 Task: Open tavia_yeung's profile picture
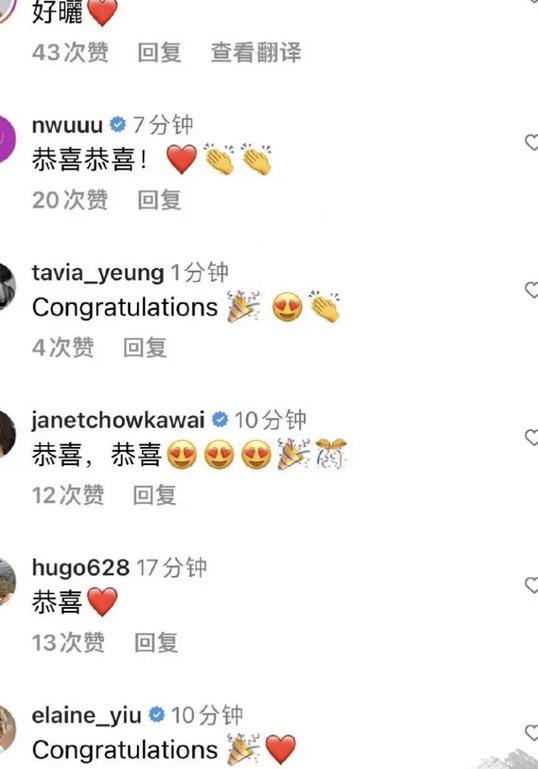tap(7, 286)
